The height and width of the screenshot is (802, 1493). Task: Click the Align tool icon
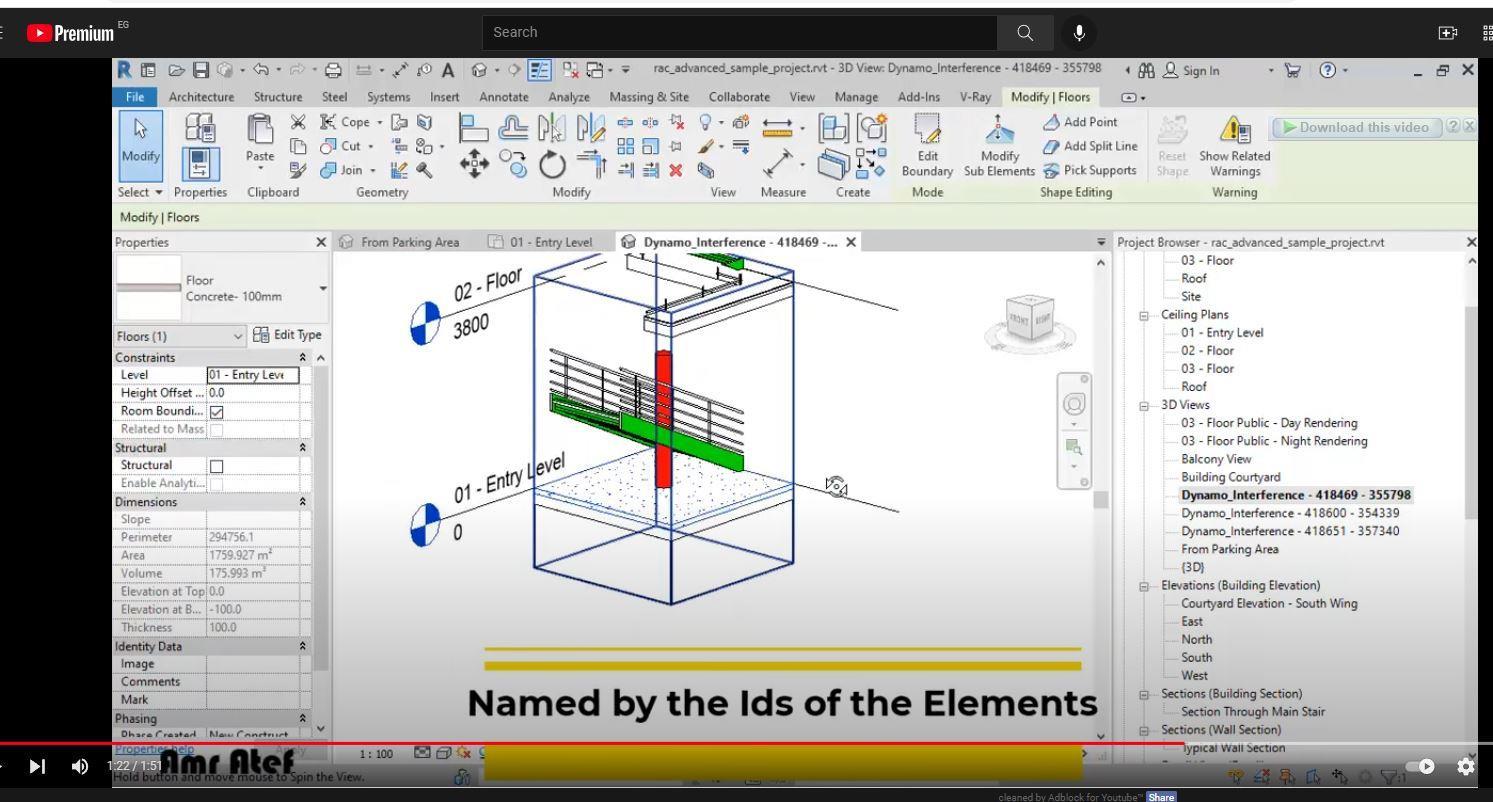pyautogui.click(x=472, y=127)
